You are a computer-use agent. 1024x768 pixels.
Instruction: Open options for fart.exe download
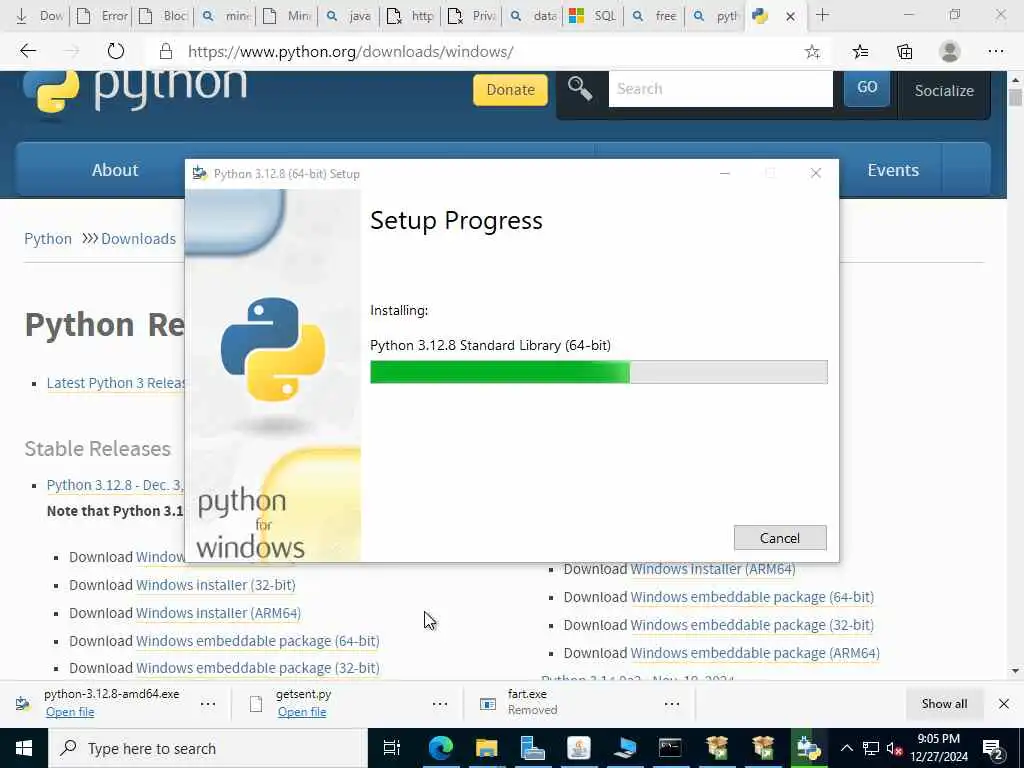tap(671, 703)
